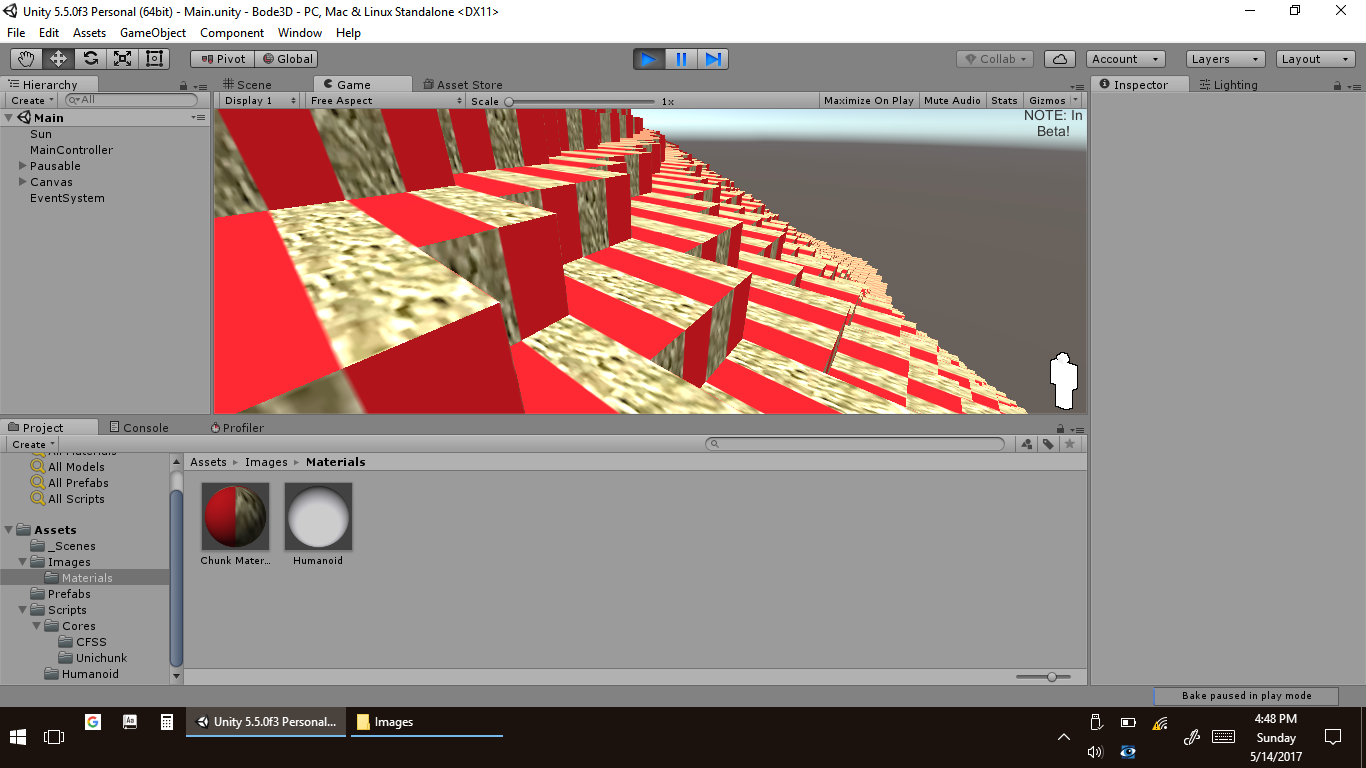1366x768 pixels.
Task: Select the Rect transform tool
Action: (x=154, y=59)
